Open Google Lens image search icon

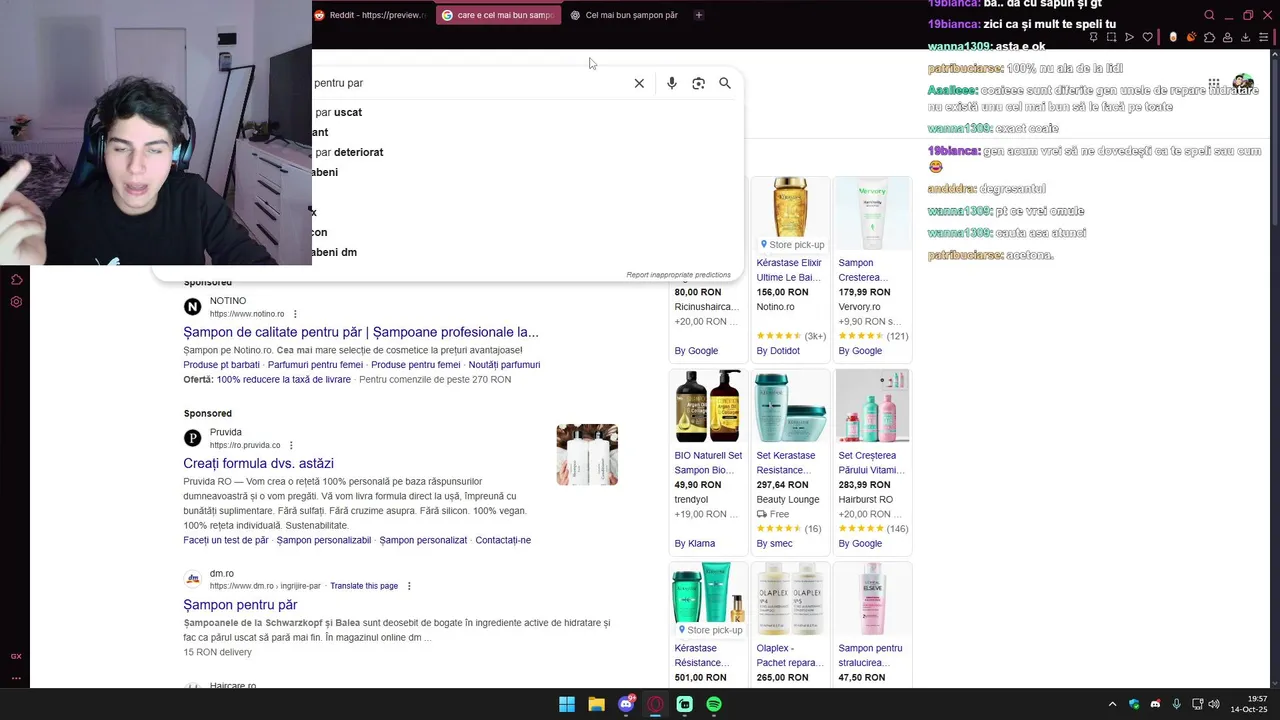[698, 83]
